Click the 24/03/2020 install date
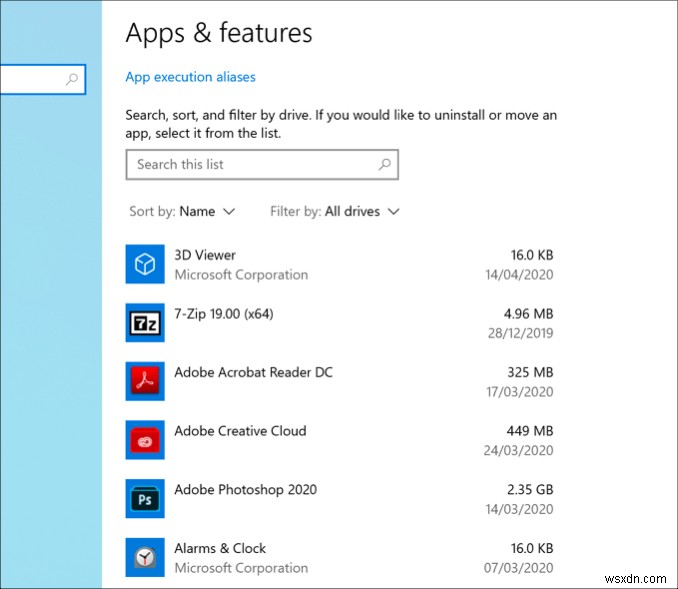Viewport: 678px width, 589px height. 518,451
